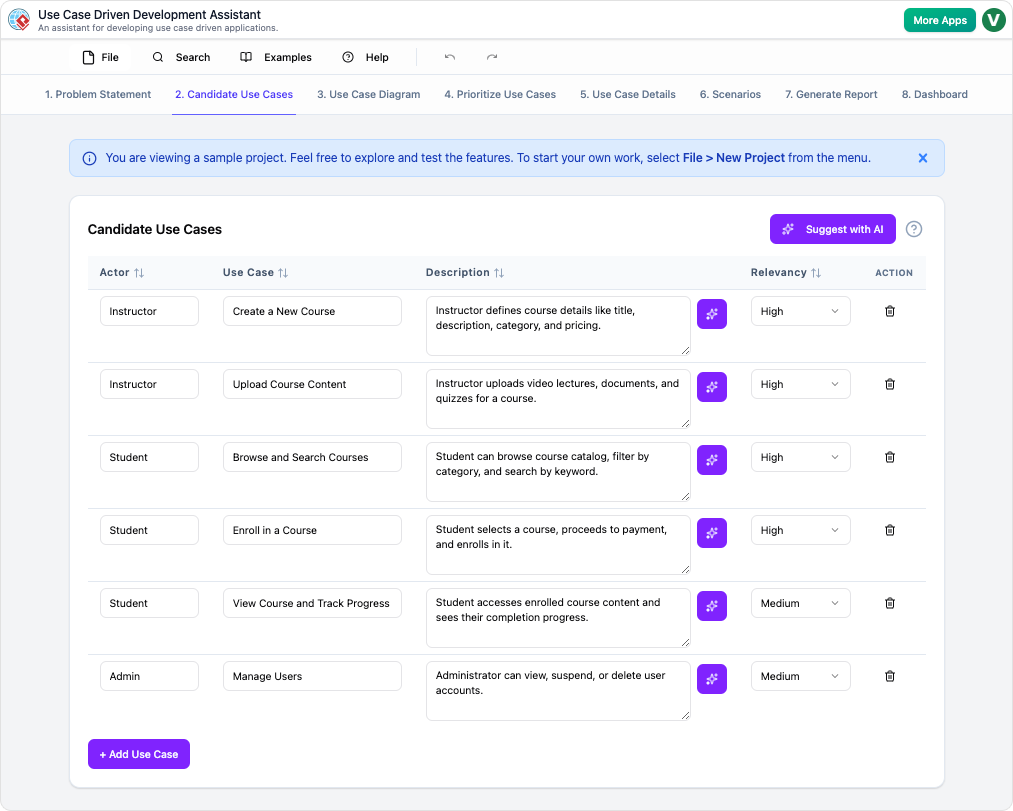Viewport: 1013px width, 811px height.
Task: Dismiss the sample project info banner
Action: click(923, 158)
